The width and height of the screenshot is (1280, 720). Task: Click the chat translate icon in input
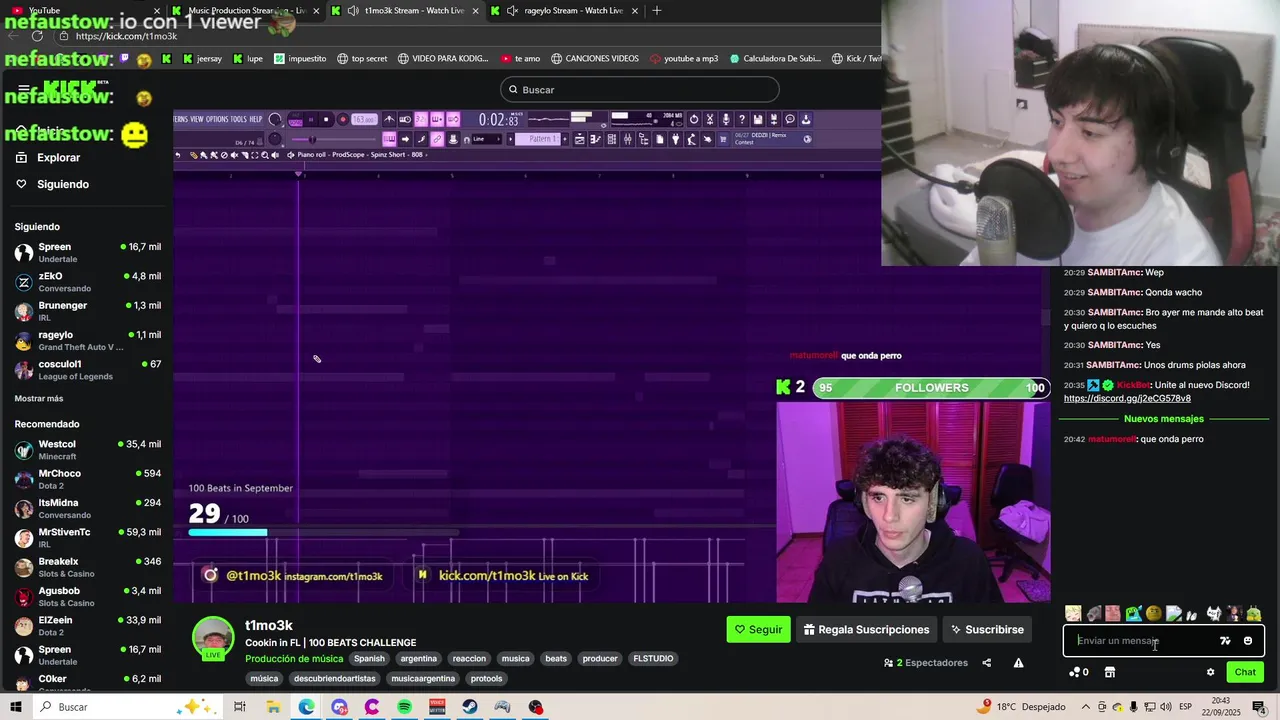[x=1225, y=641]
